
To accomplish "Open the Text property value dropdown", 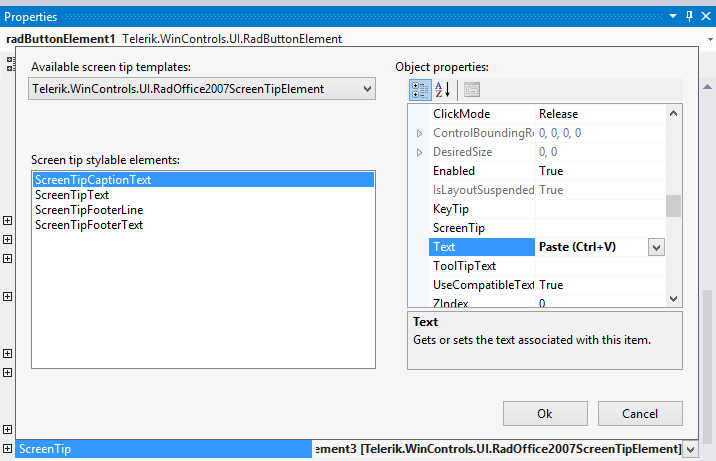I will [656, 247].
